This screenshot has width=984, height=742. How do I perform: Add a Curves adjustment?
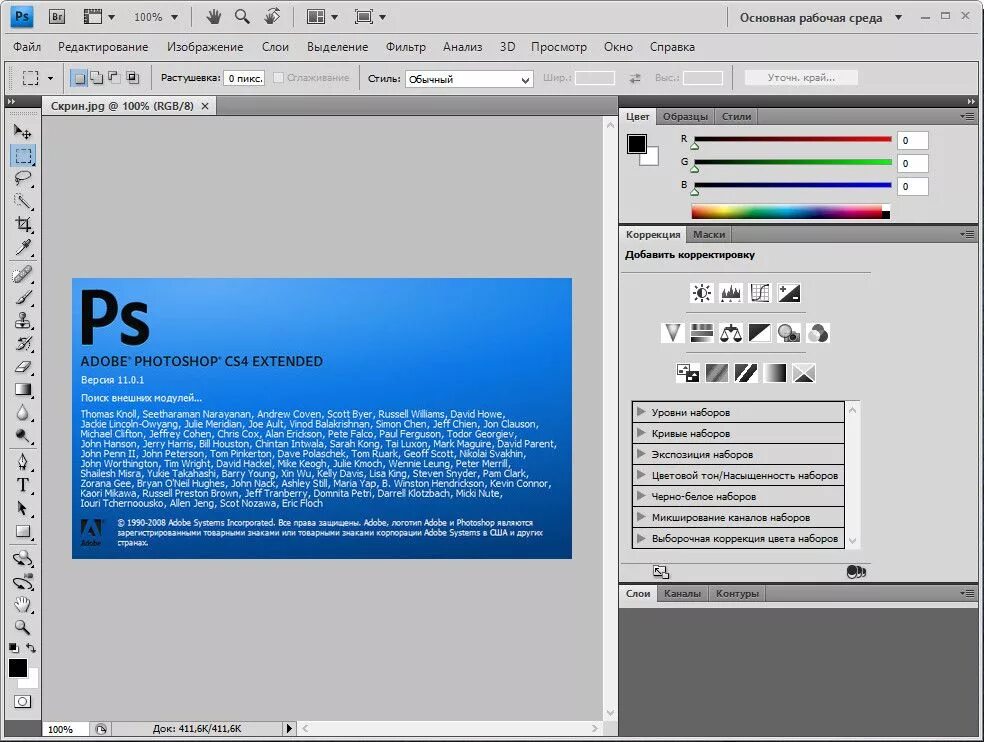click(760, 293)
